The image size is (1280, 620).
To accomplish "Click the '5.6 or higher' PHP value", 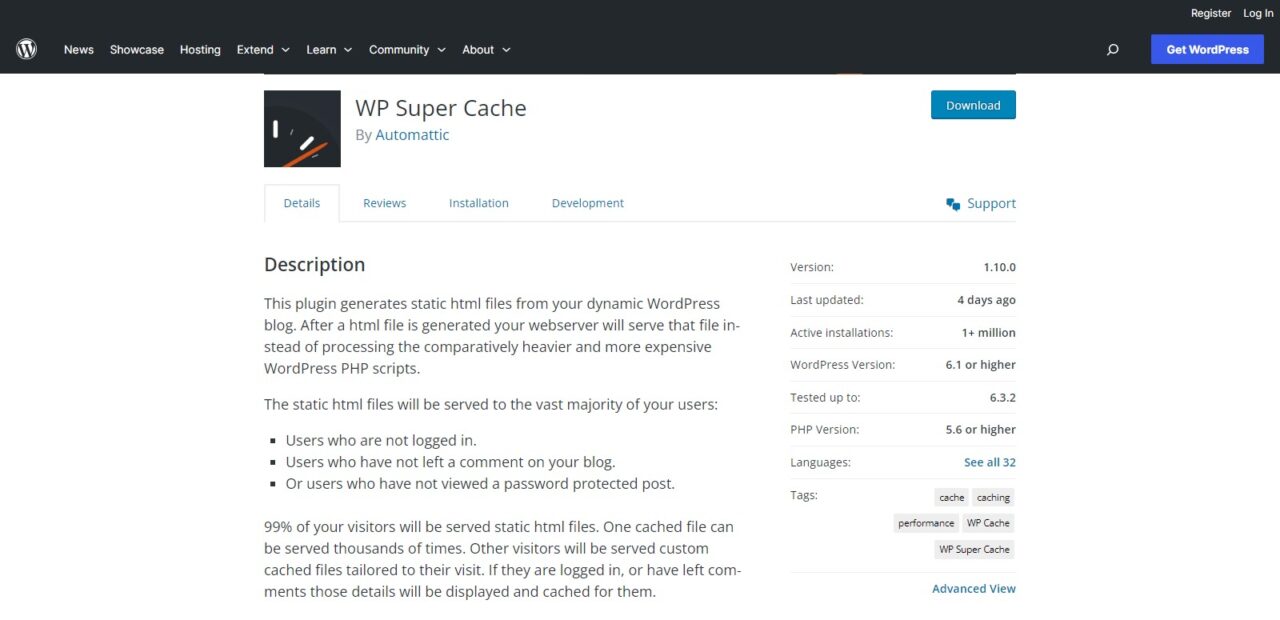I will tap(981, 430).
